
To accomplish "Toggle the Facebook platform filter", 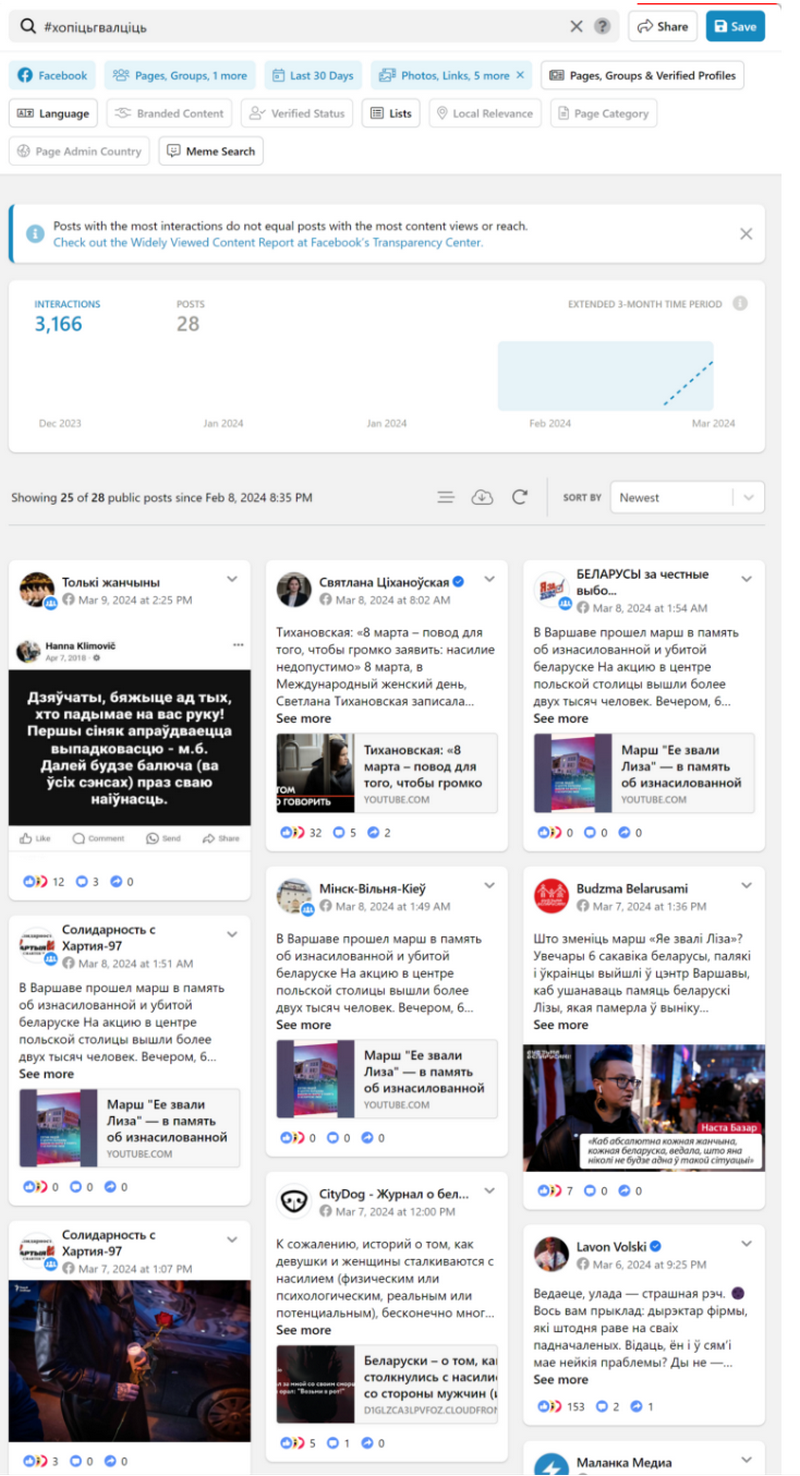I will point(53,76).
